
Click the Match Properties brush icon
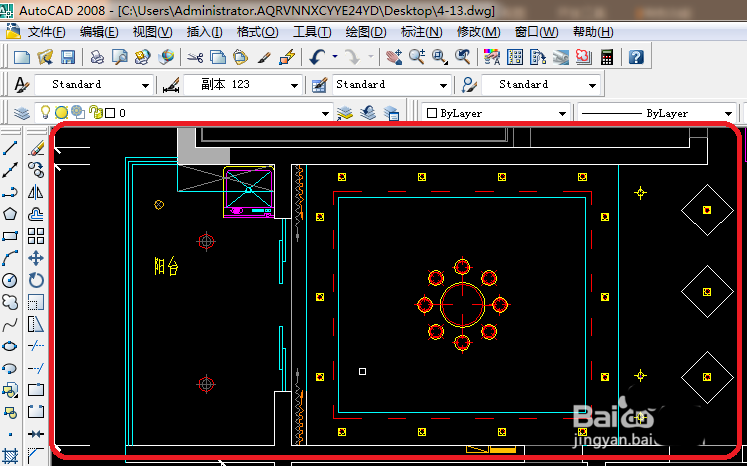click(x=263, y=57)
